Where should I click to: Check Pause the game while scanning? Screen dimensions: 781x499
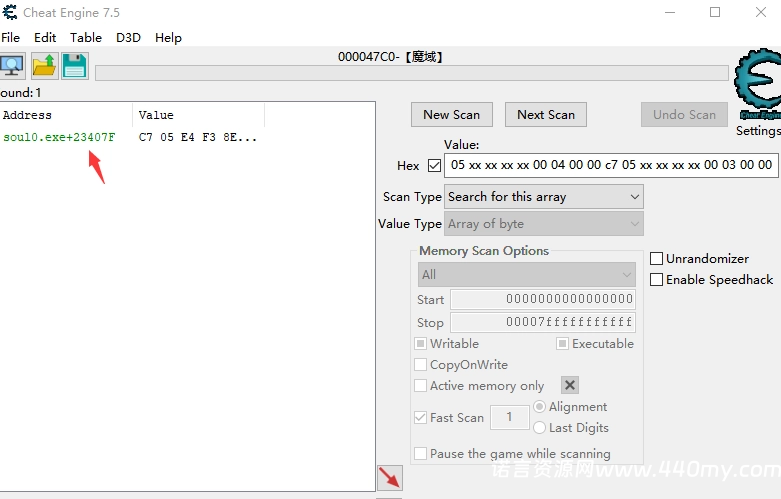tap(420, 453)
